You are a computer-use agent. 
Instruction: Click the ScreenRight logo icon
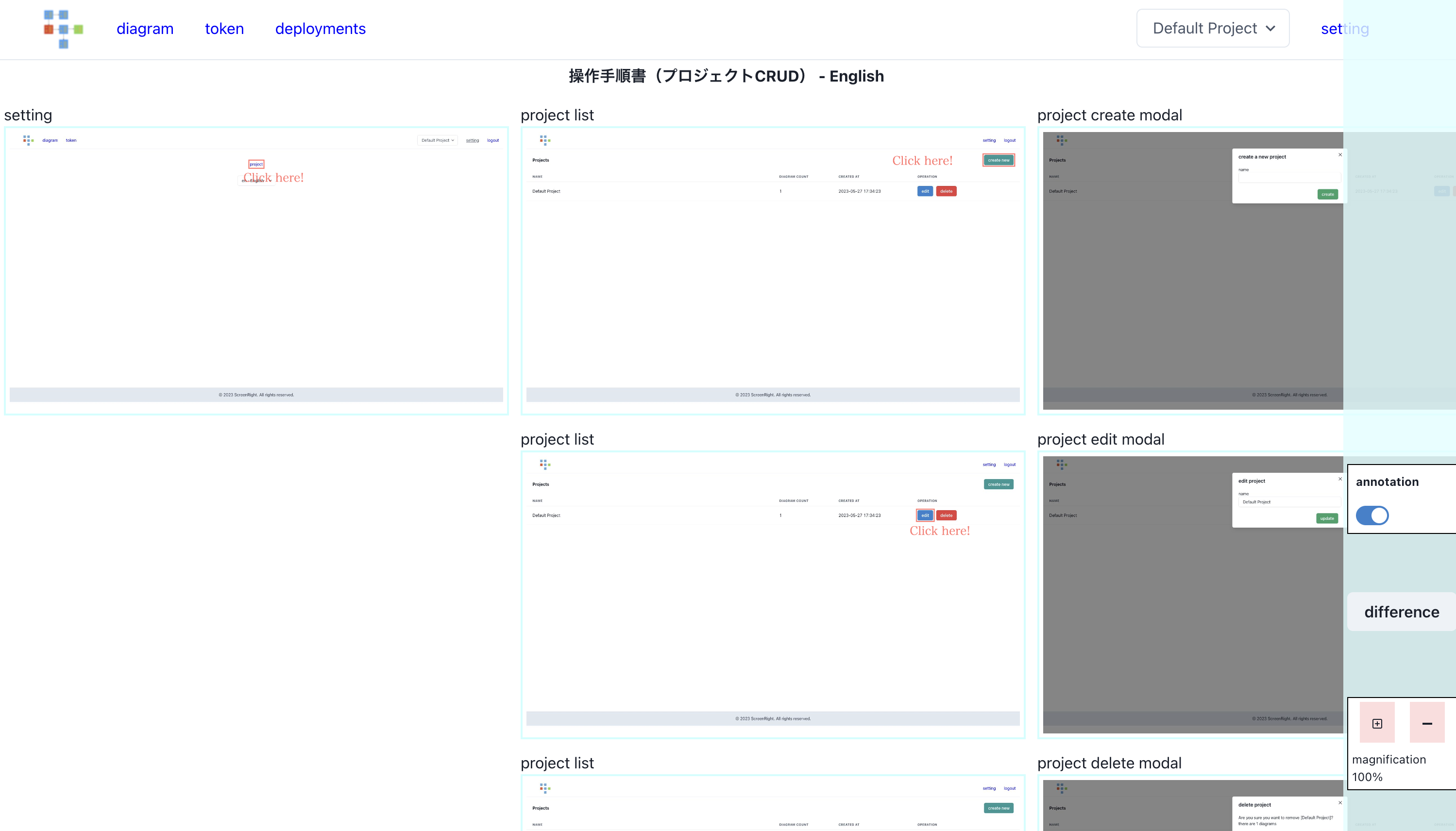tap(64, 29)
